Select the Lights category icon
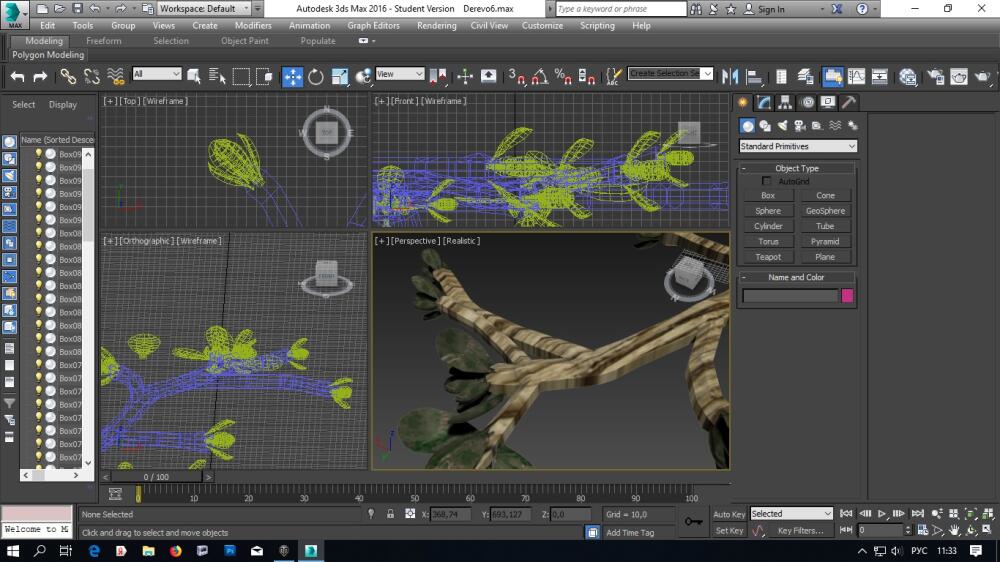 [x=782, y=126]
